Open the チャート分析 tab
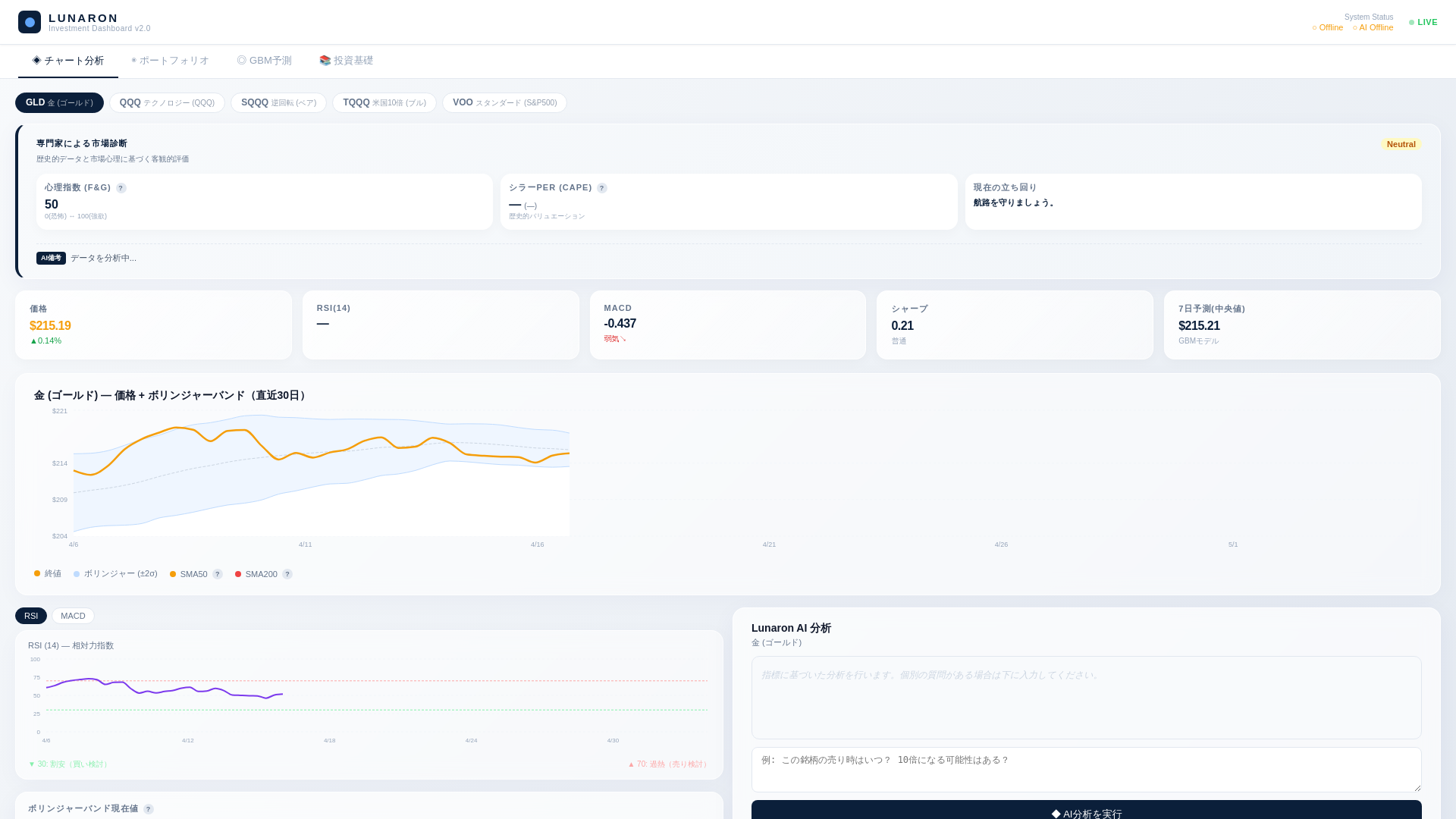Screen dimensions: 1456x819 [68, 61]
